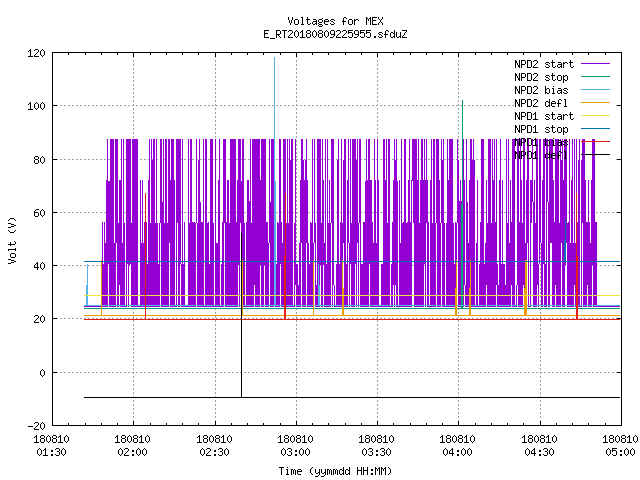
Task: Select the NPD2 defl legend label
Action: point(541,103)
